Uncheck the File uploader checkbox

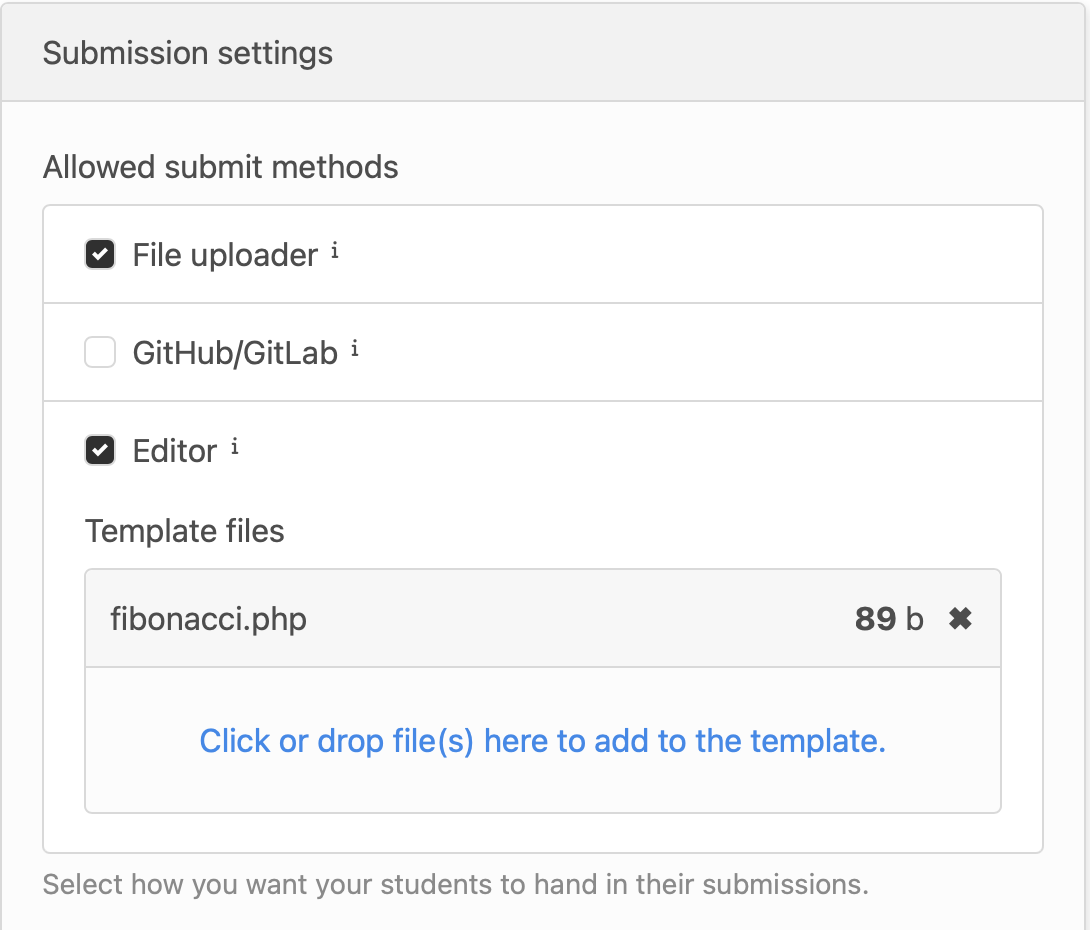(x=100, y=255)
